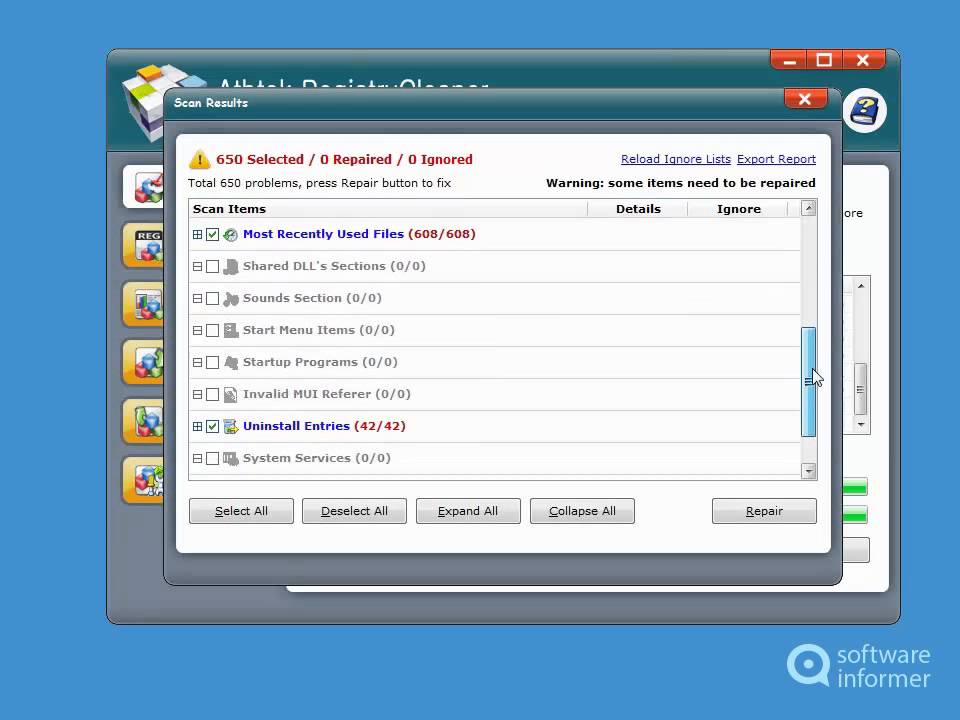960x720 pixels.
Task: Click the '650 Selected / 0 Repaired / 0 Ignored' text
Action: click(344, 159)
